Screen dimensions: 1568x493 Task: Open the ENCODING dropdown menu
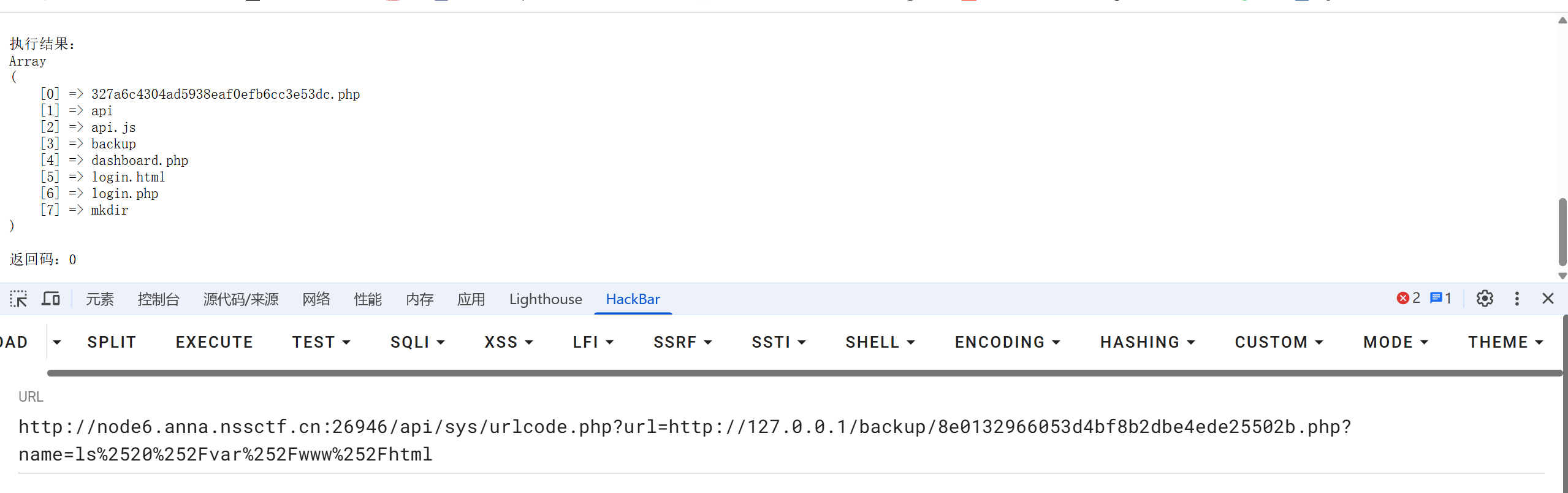[1007, 342]
